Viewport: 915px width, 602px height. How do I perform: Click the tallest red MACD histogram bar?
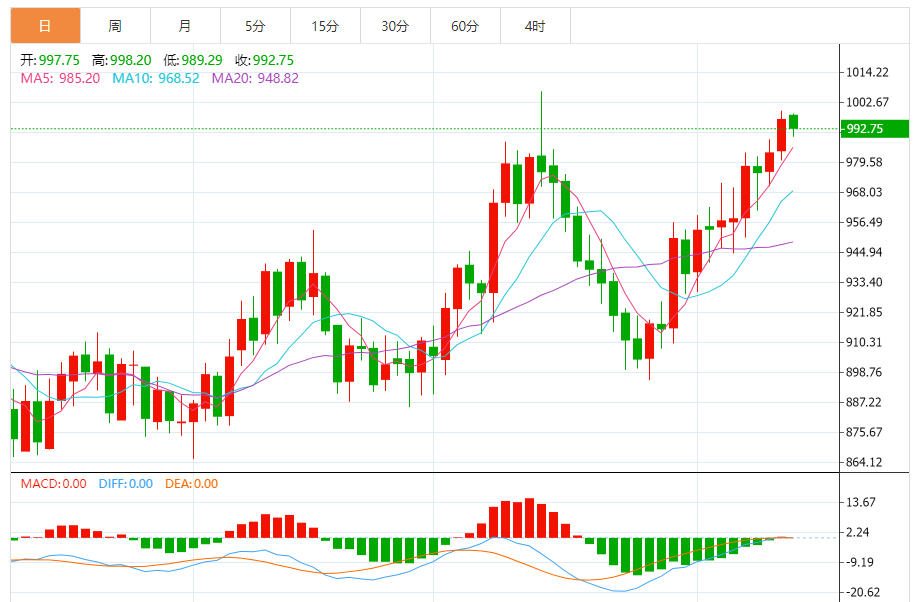pyautogui.click(x=529, y=518)
